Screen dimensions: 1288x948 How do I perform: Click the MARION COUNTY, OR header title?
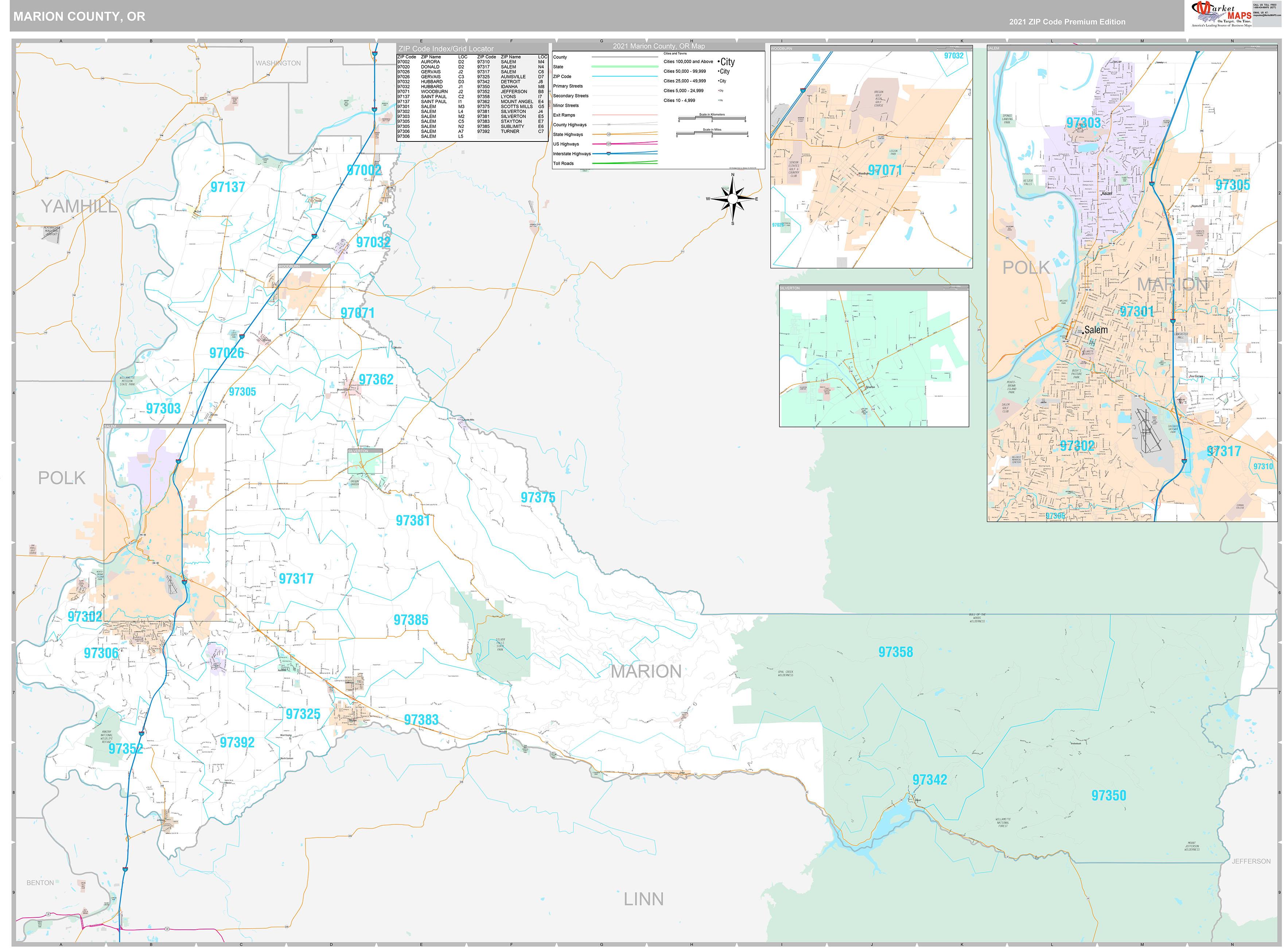click(79, 16)
